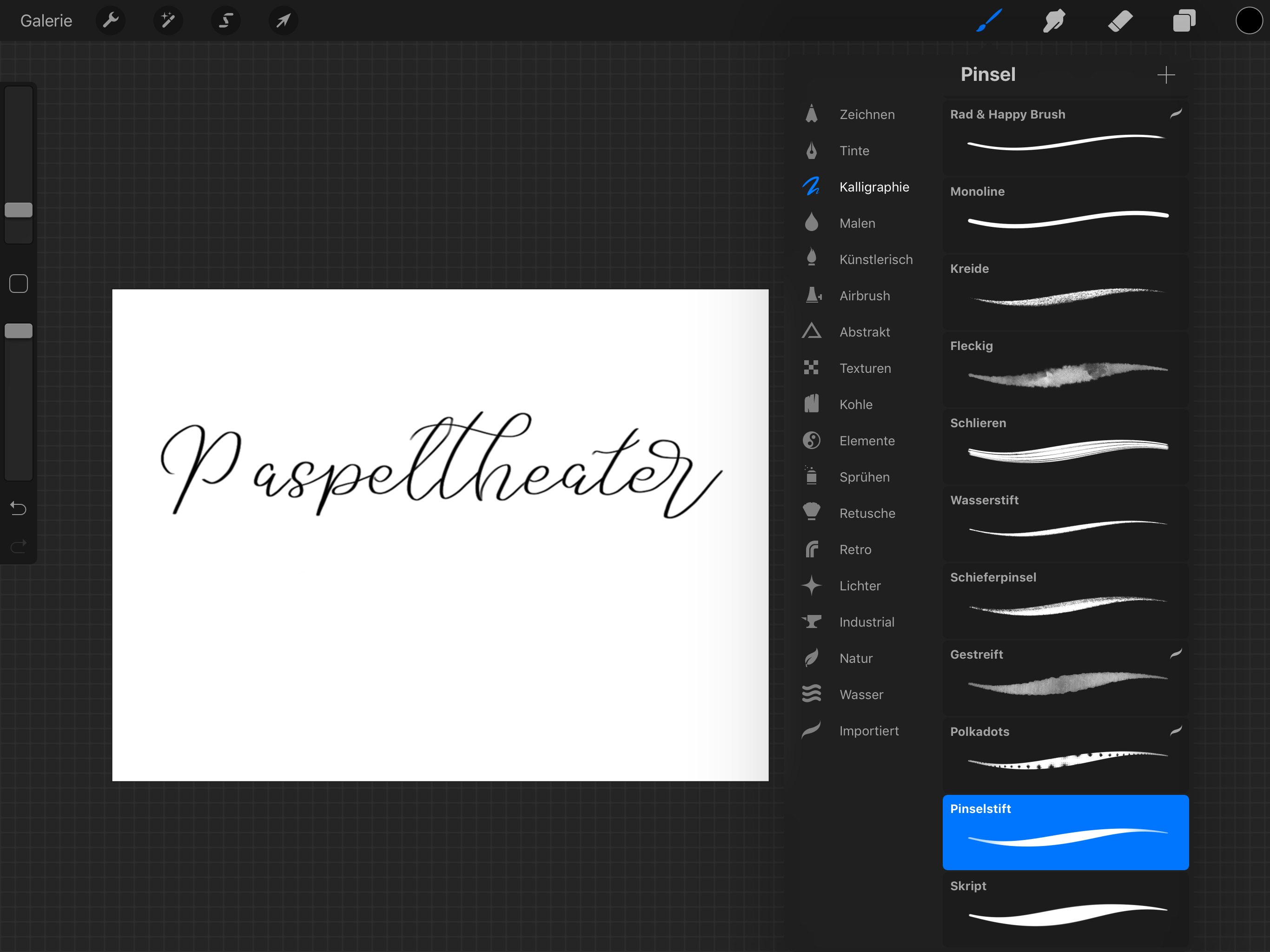Choose the Airbrush brush set

(x=864, y=296)
